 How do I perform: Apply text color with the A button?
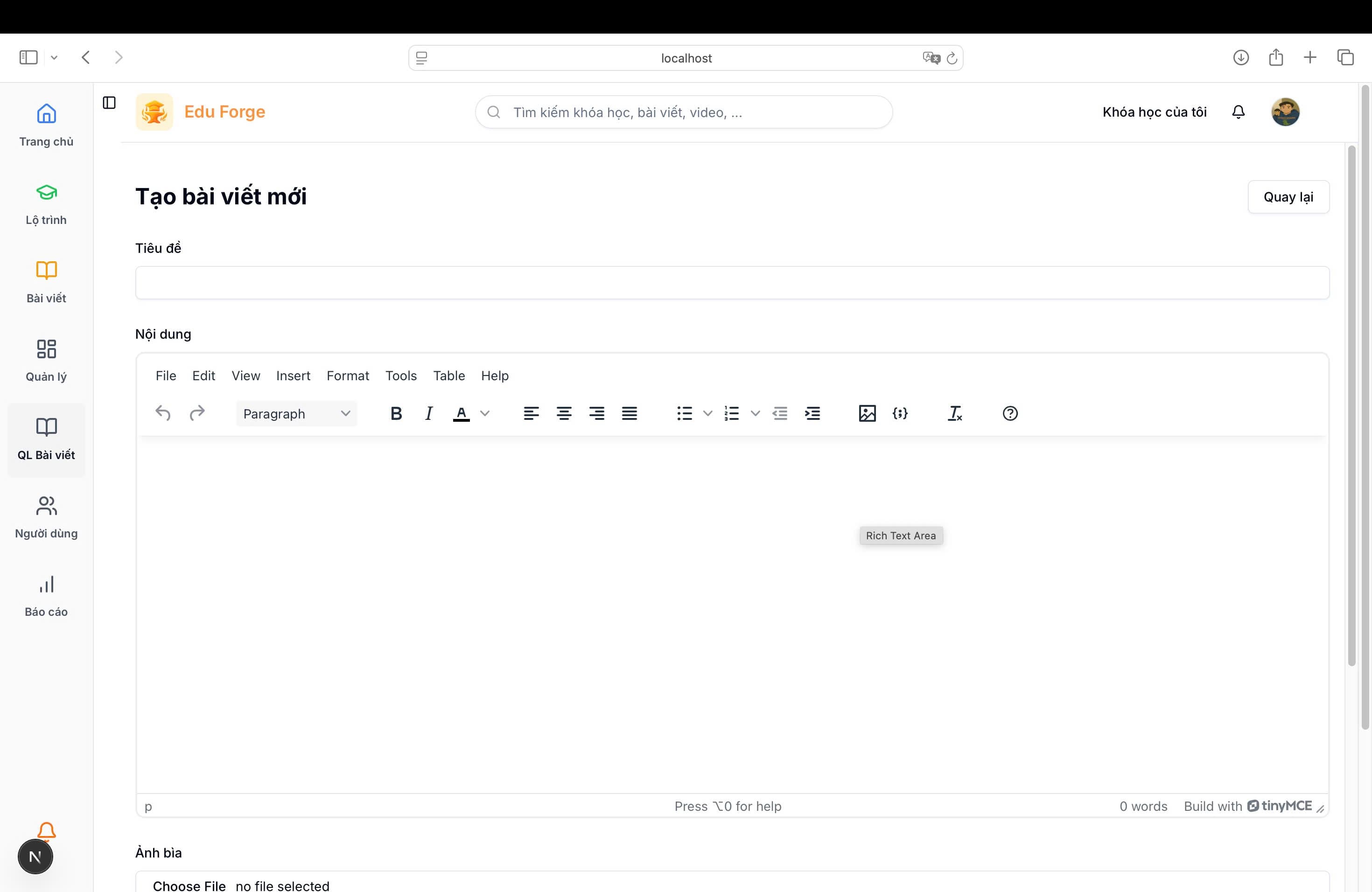(461, 413)
